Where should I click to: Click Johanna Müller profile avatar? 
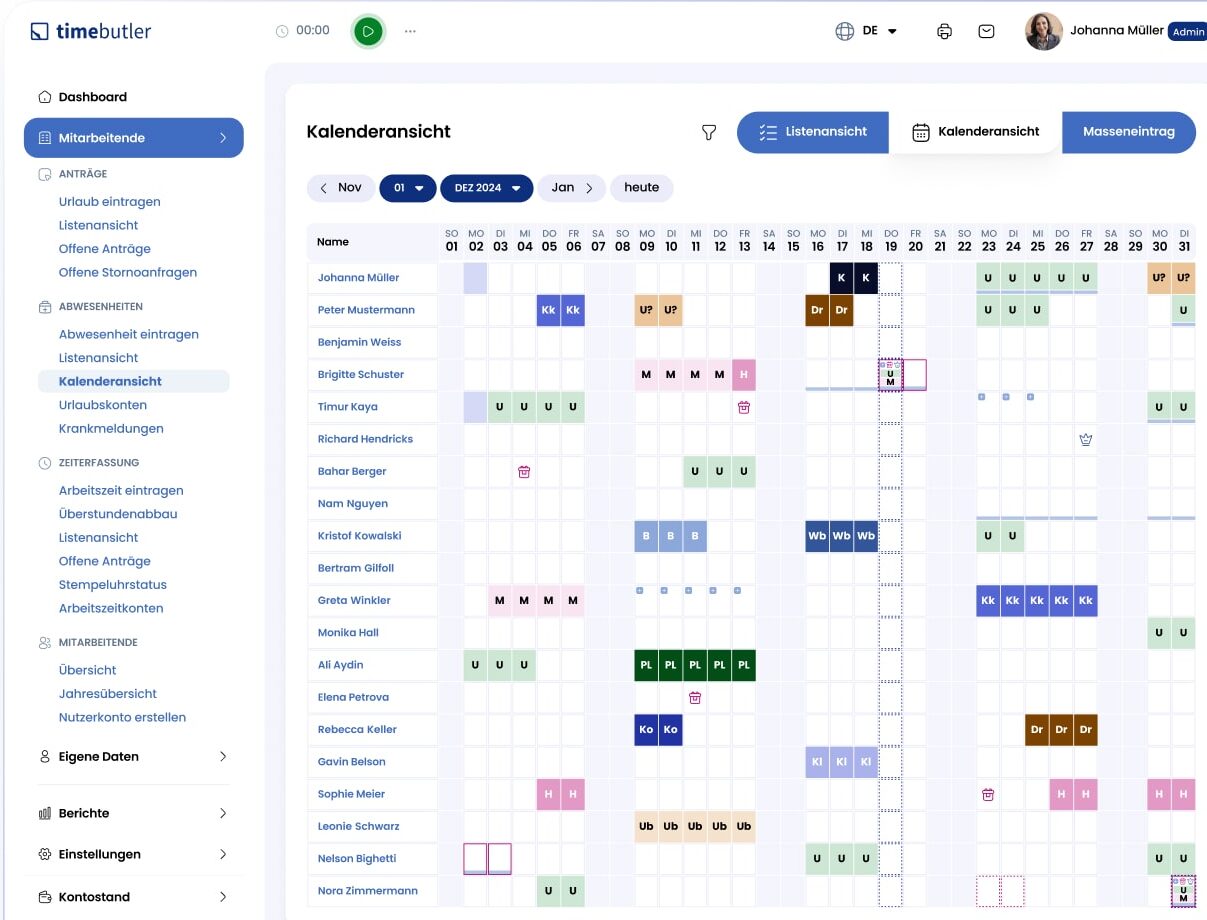pos(1043,31)
